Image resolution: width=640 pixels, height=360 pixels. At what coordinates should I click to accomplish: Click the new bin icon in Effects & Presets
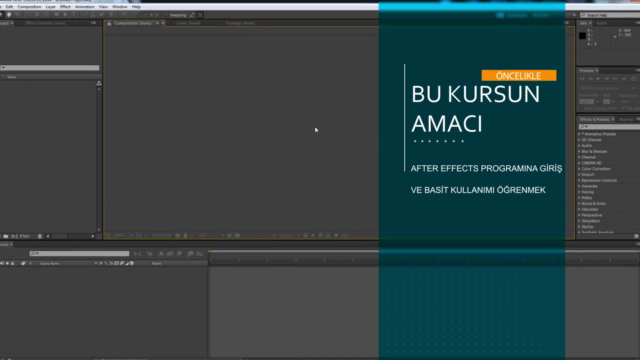coord(636,236)
